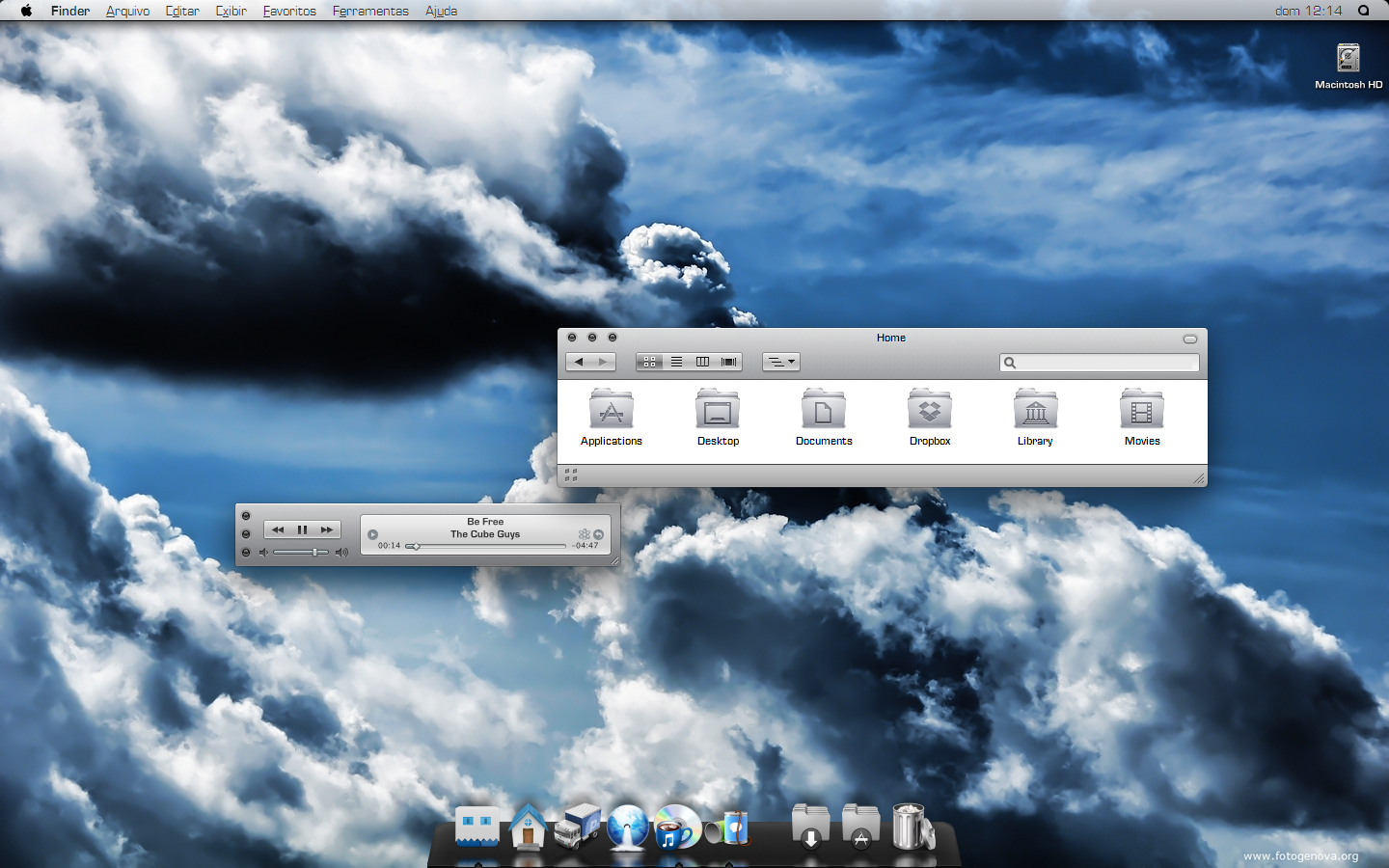Open the Desktop folder icon
1389x868 pixels.
(718, 410)
